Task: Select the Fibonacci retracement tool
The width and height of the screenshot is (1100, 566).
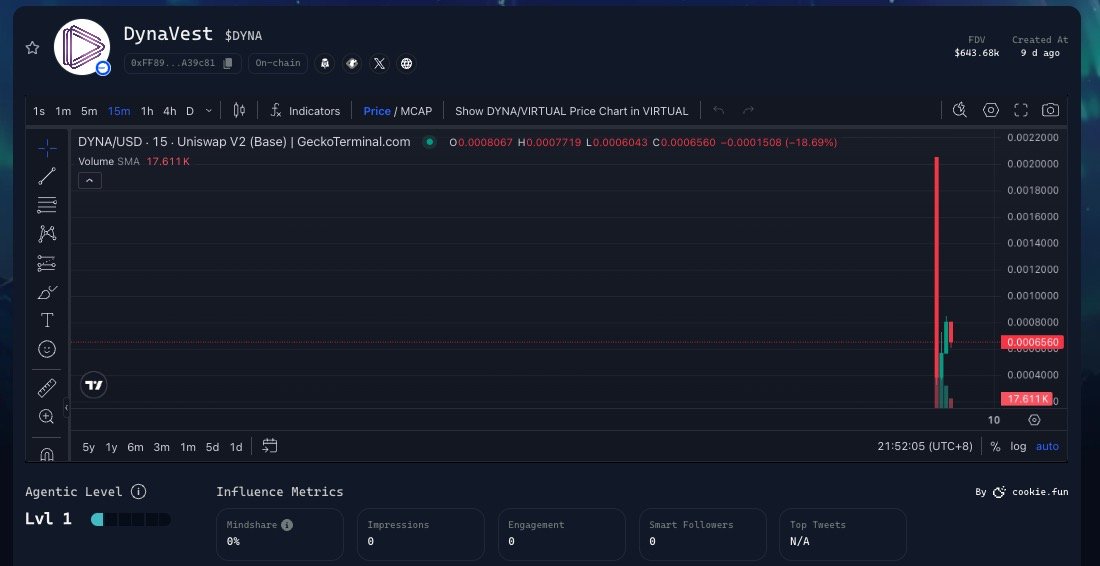Action: point(47,205)
